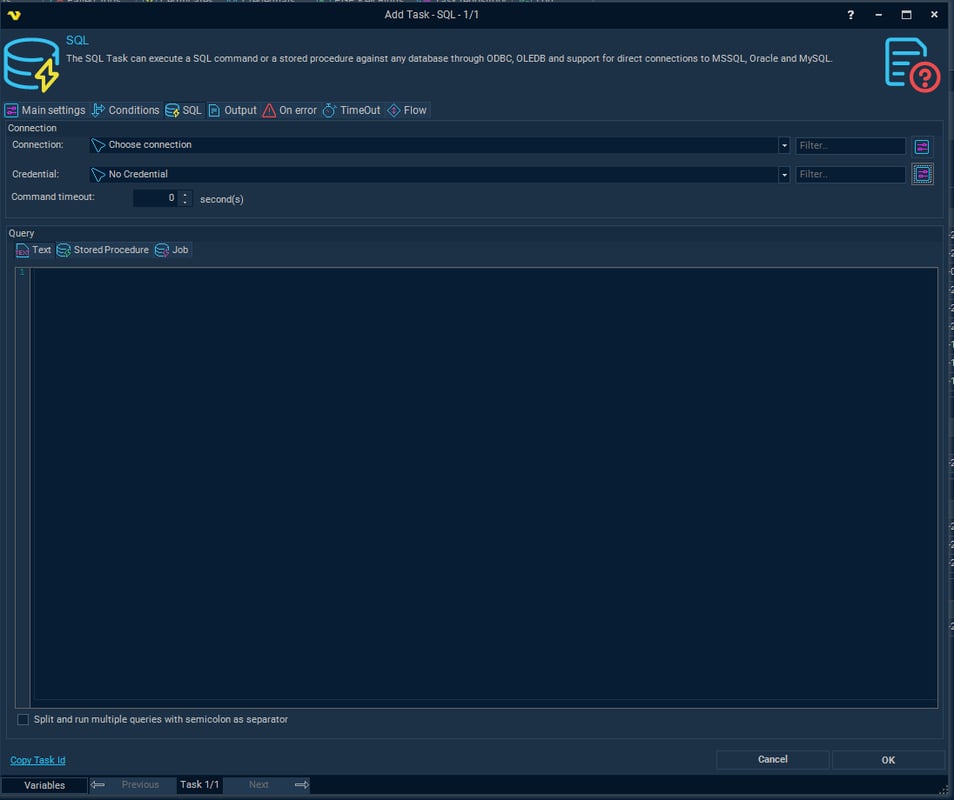
Task: Click the SQL database icon tab
Action: (172, 110)
